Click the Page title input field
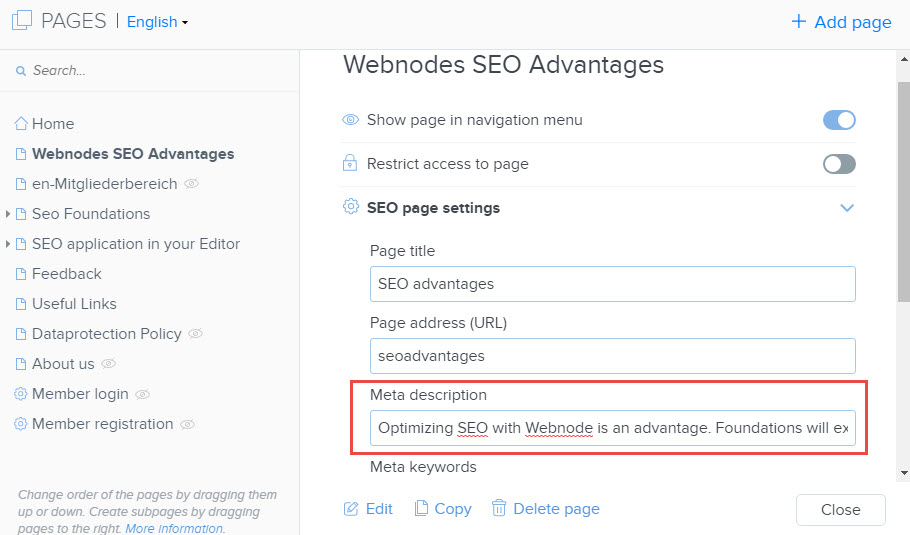 (x=613, y=284)
